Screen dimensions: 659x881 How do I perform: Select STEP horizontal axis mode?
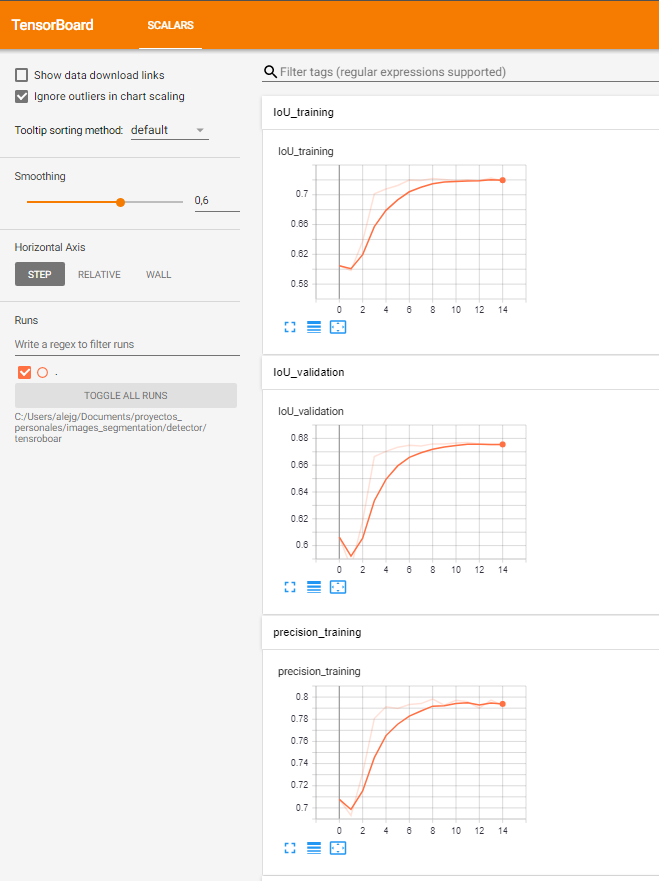coord(40,275)
